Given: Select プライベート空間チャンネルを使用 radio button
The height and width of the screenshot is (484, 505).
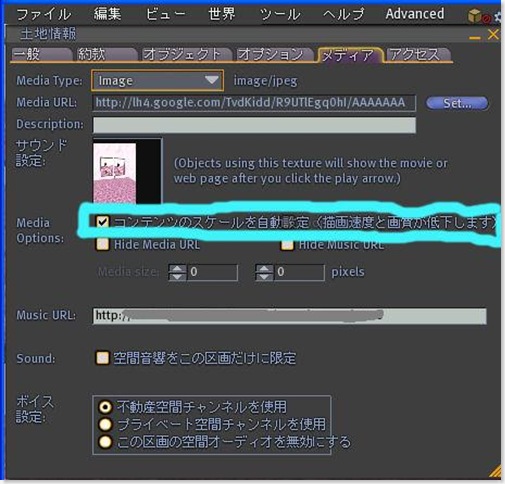Looking at the screenshot, I should pos(105,424).
